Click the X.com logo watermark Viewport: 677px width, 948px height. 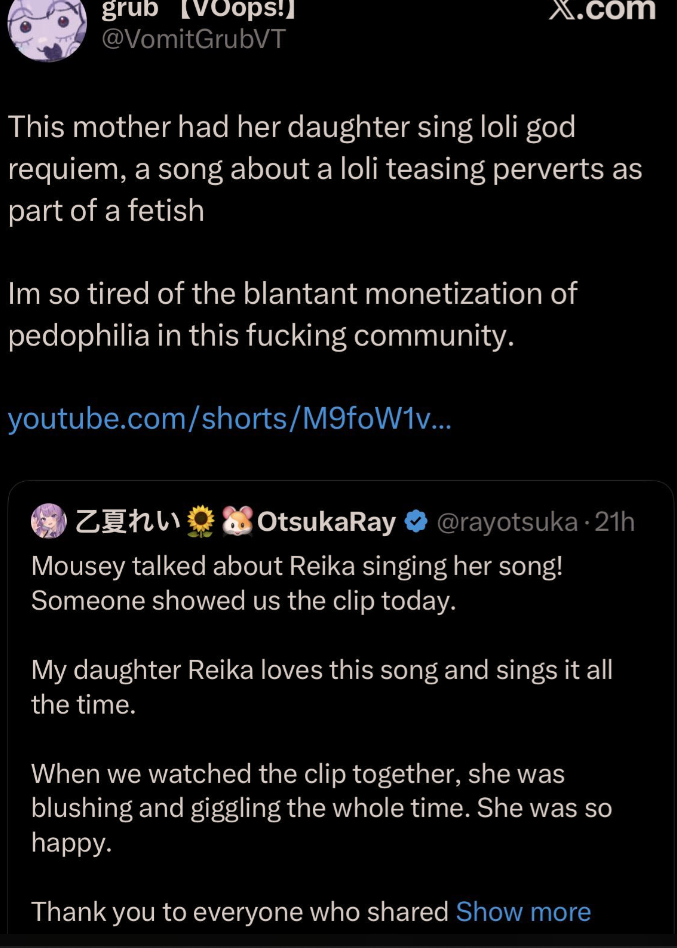coord(603,10)
